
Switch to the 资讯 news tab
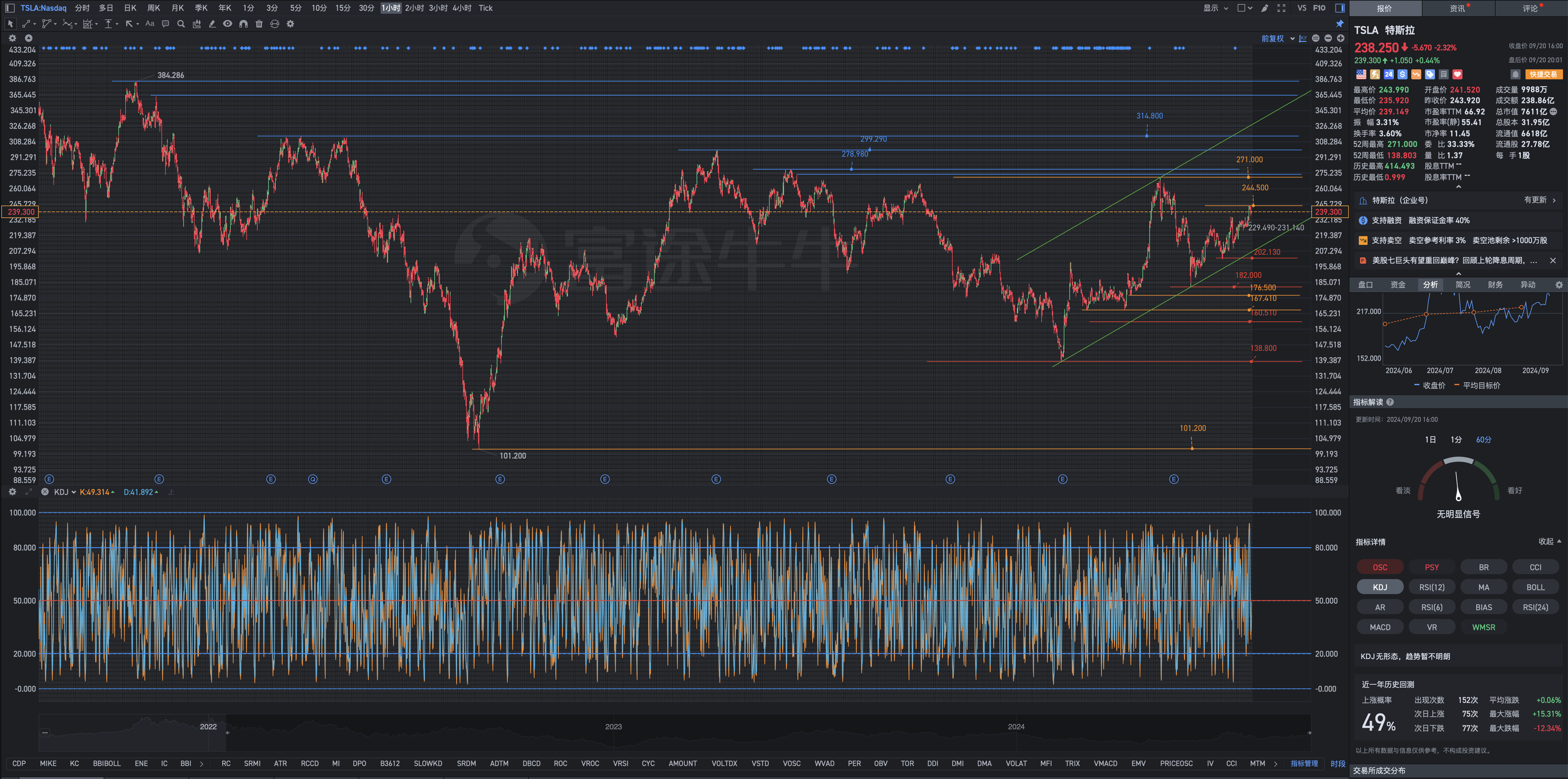coord(1458,8)
